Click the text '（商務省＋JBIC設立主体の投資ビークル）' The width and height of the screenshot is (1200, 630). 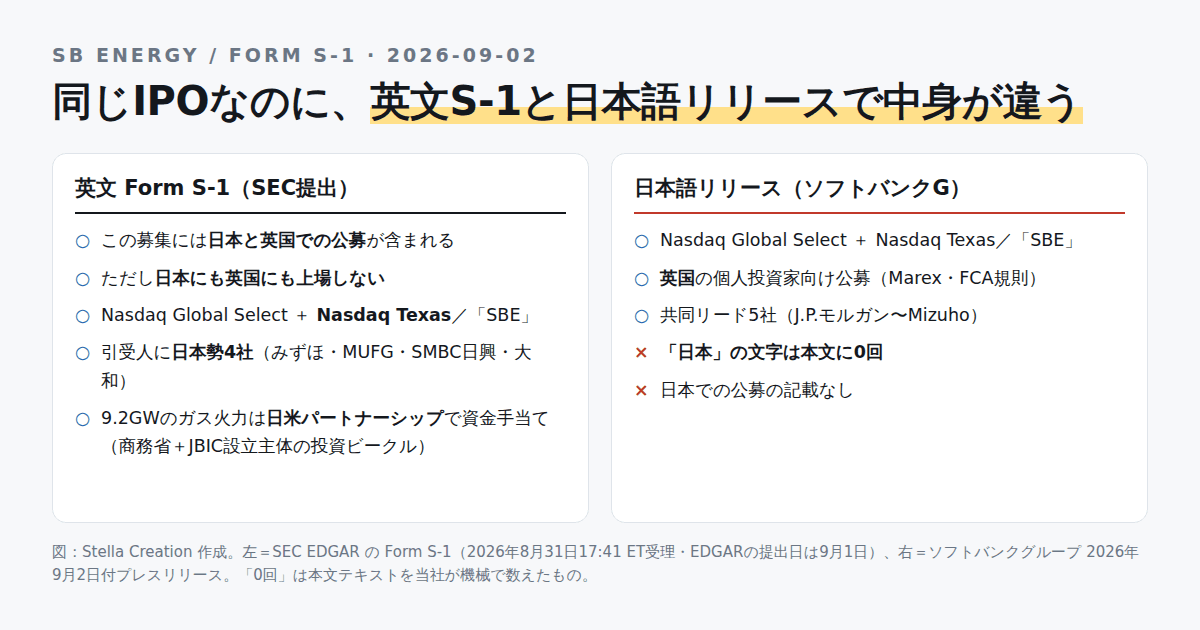(269, 447)
